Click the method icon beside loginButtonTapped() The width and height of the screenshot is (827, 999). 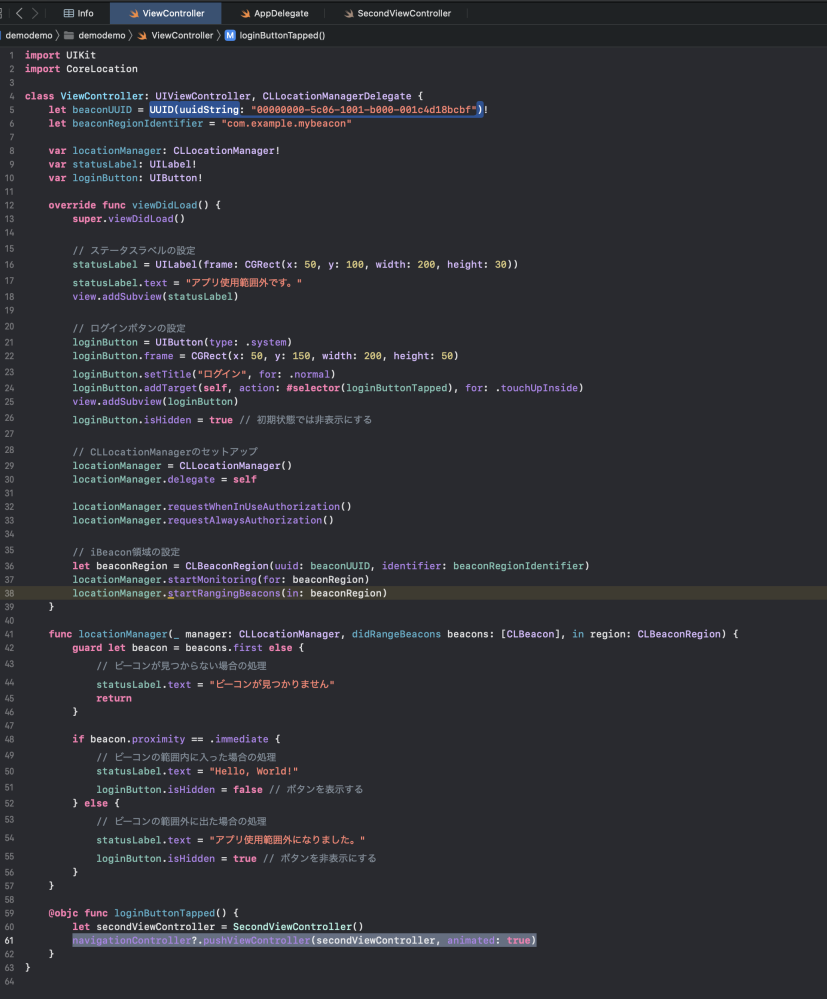tap(230, 35)
